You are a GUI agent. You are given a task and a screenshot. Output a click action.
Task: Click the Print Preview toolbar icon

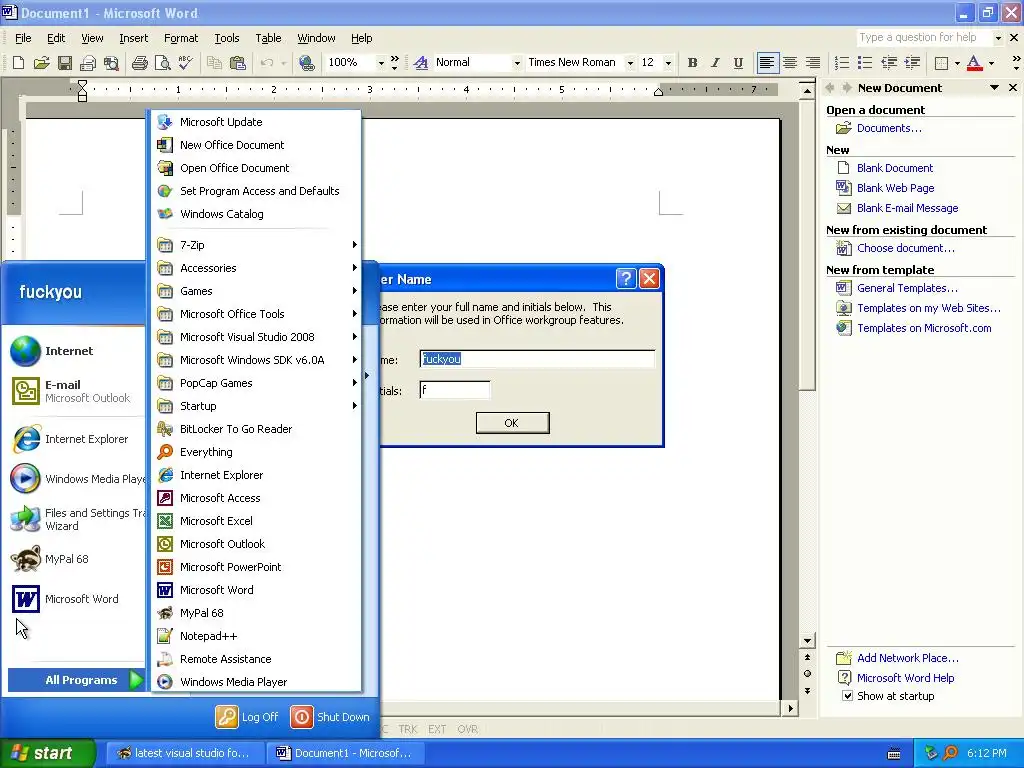point(163,63)
